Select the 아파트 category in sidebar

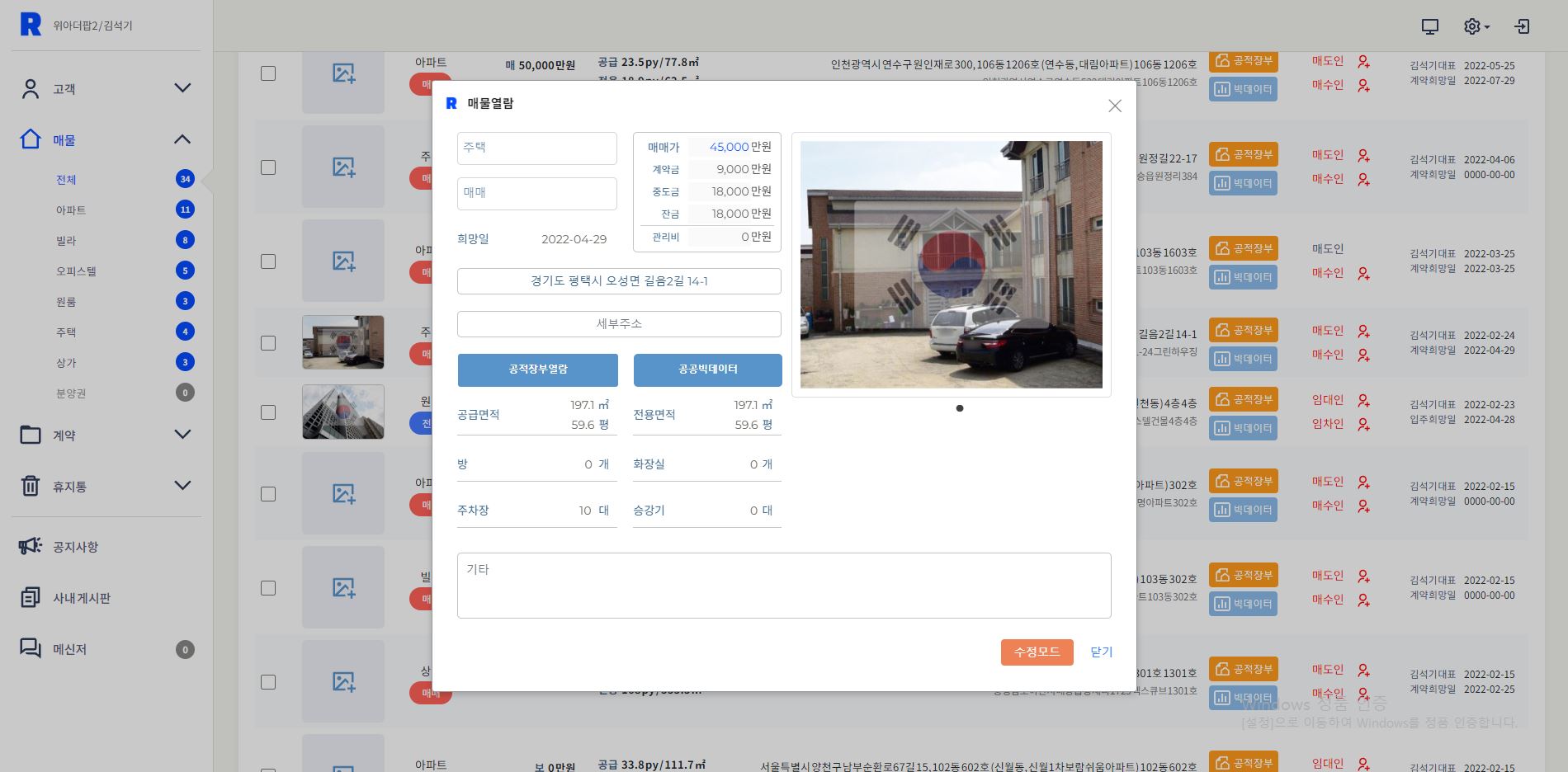[x=71, y=210]
